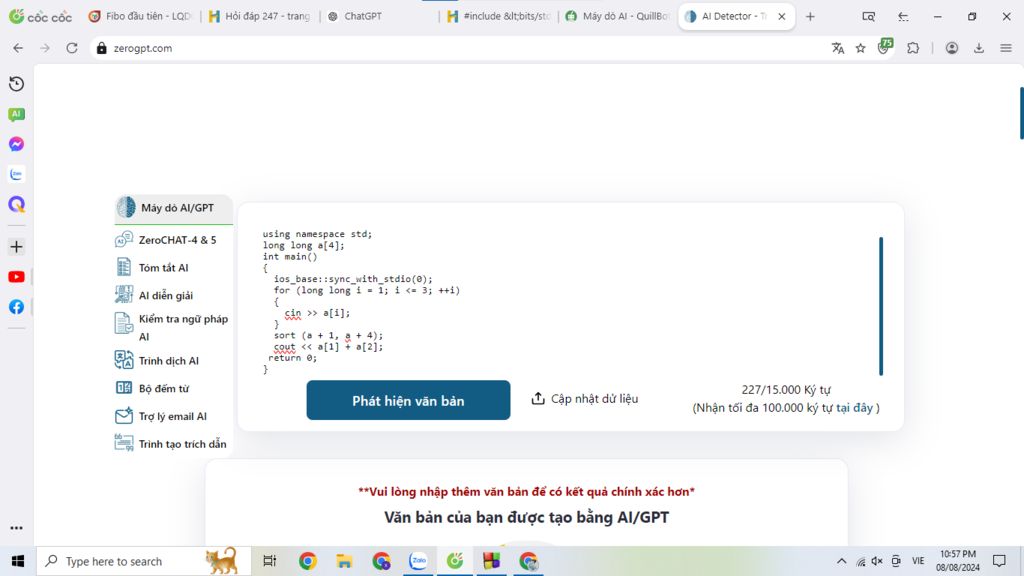This screenshot has width=1024, height=576.
Task: Click the page vertical scrollbar
Action: point(1021,113)
